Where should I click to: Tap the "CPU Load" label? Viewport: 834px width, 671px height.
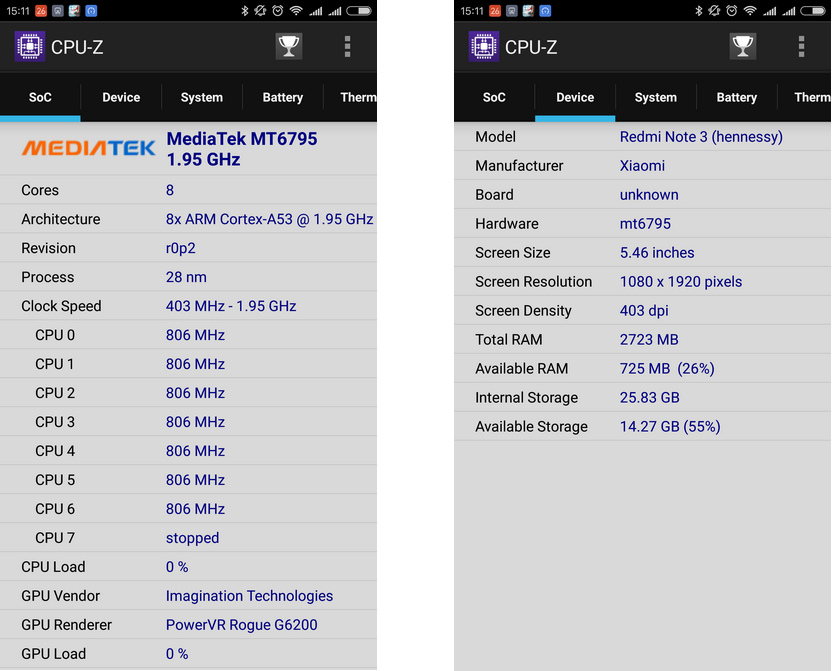pos(53,567)
